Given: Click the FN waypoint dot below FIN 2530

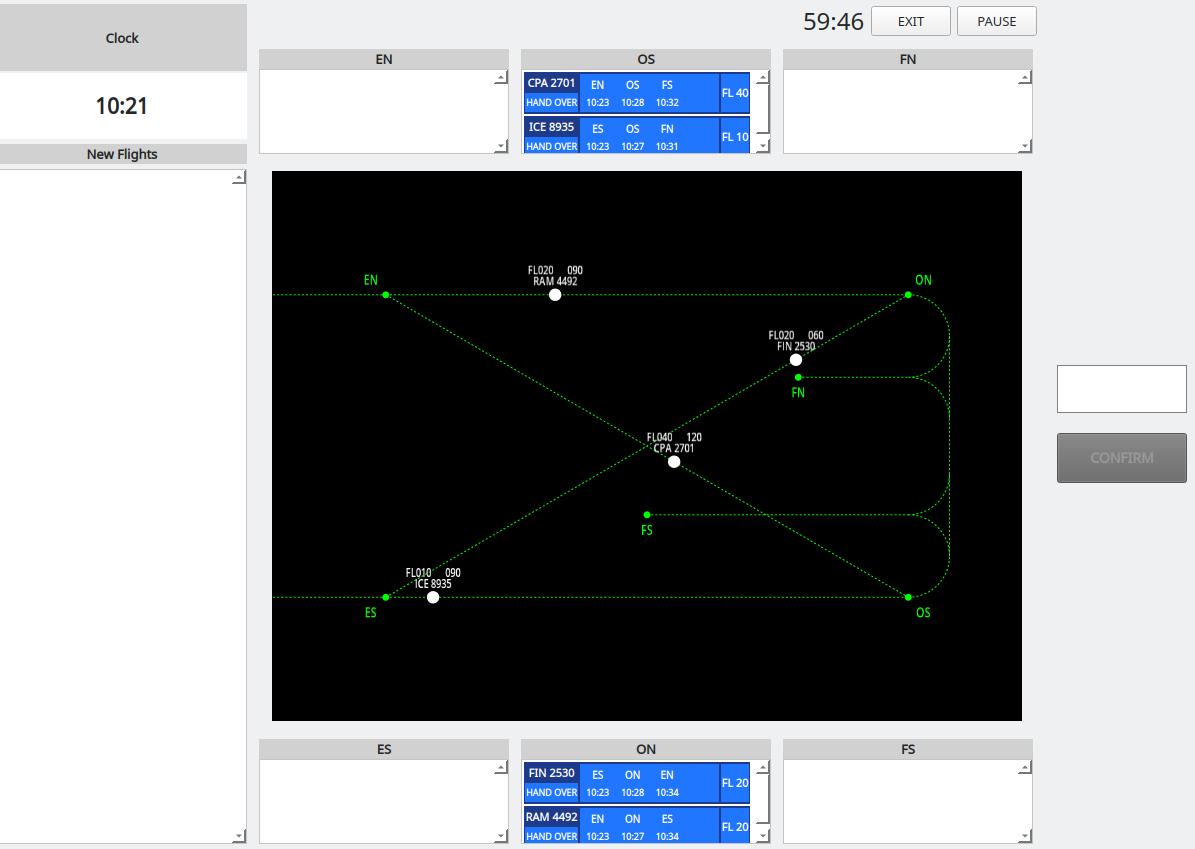Looking at the screenshot, I should [x=797, y=376].
